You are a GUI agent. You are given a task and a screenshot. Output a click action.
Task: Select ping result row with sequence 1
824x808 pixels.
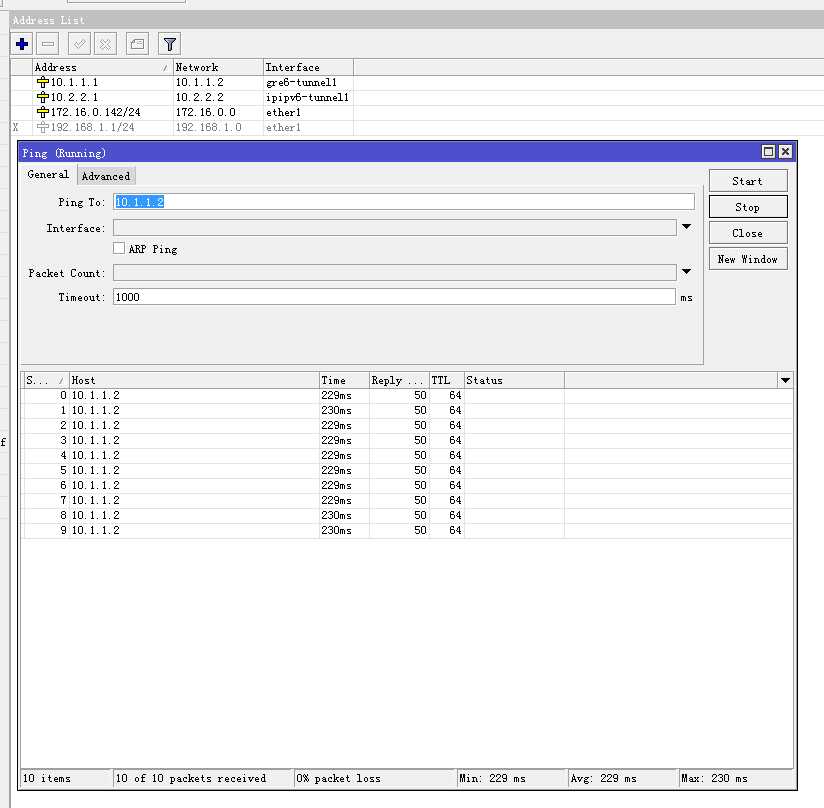pos(408,410)
